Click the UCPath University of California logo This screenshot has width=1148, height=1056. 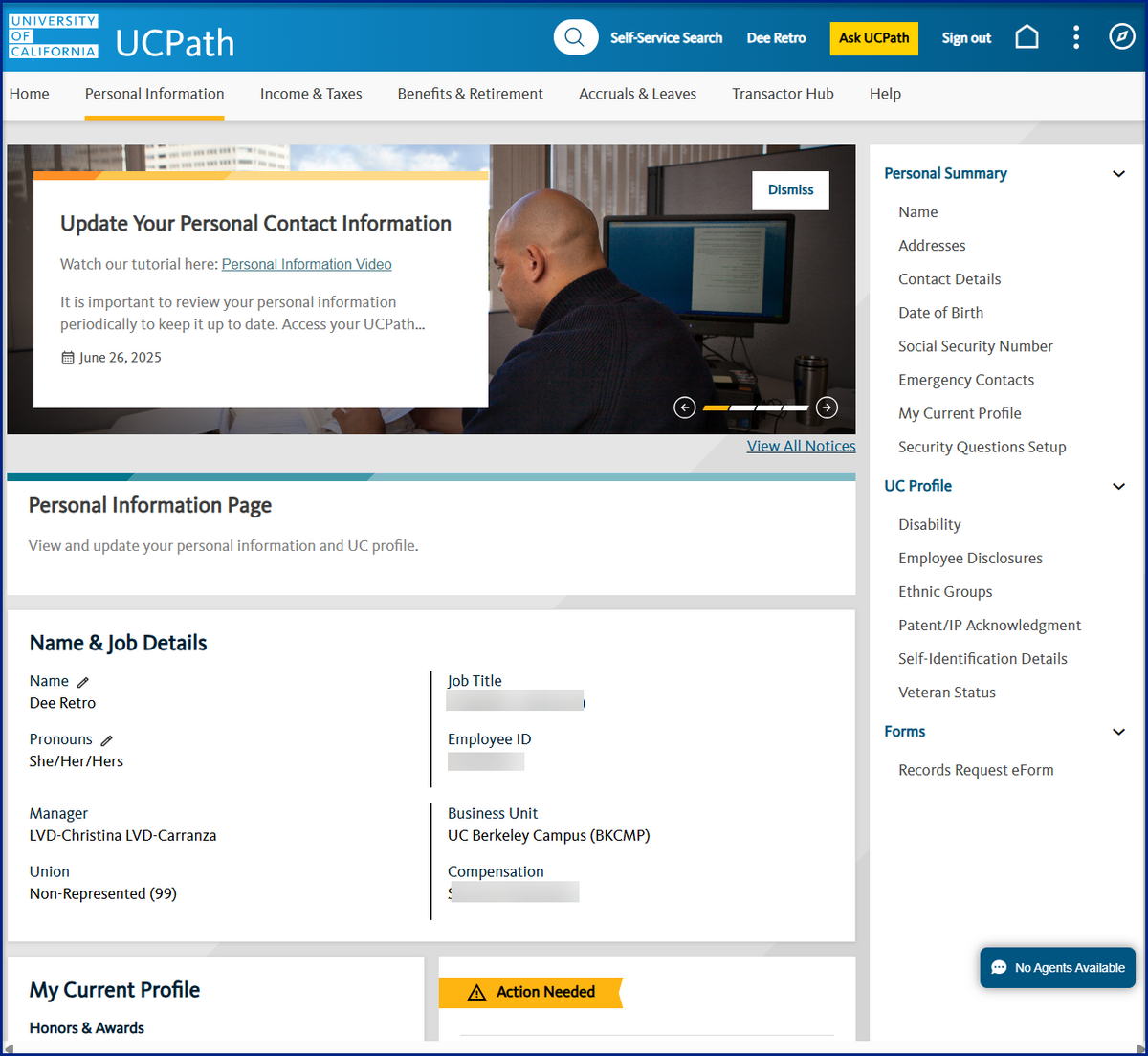[121, 37]
